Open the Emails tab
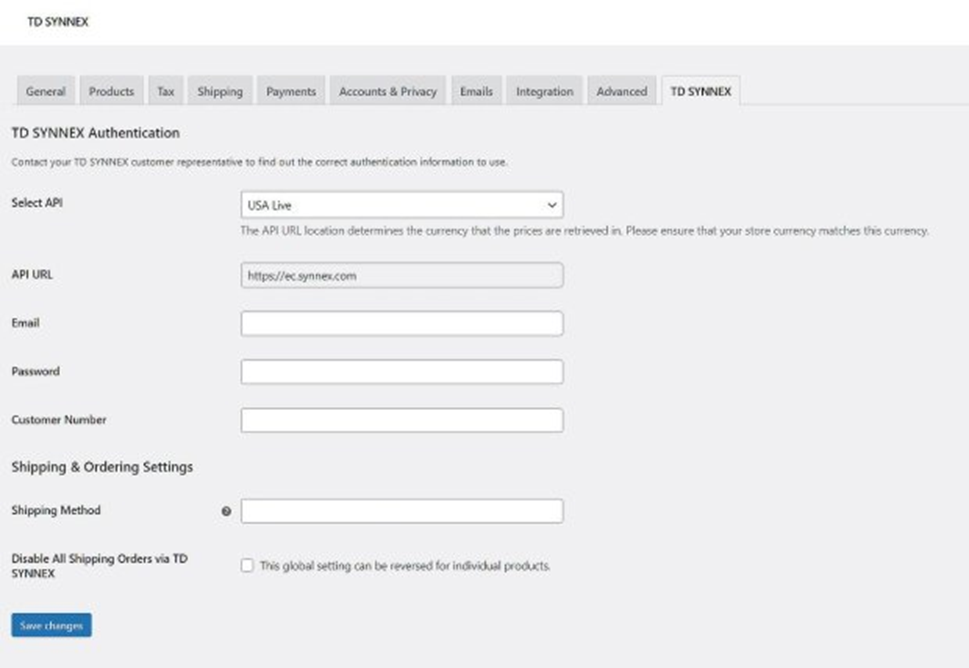 (x=476, y=90)
